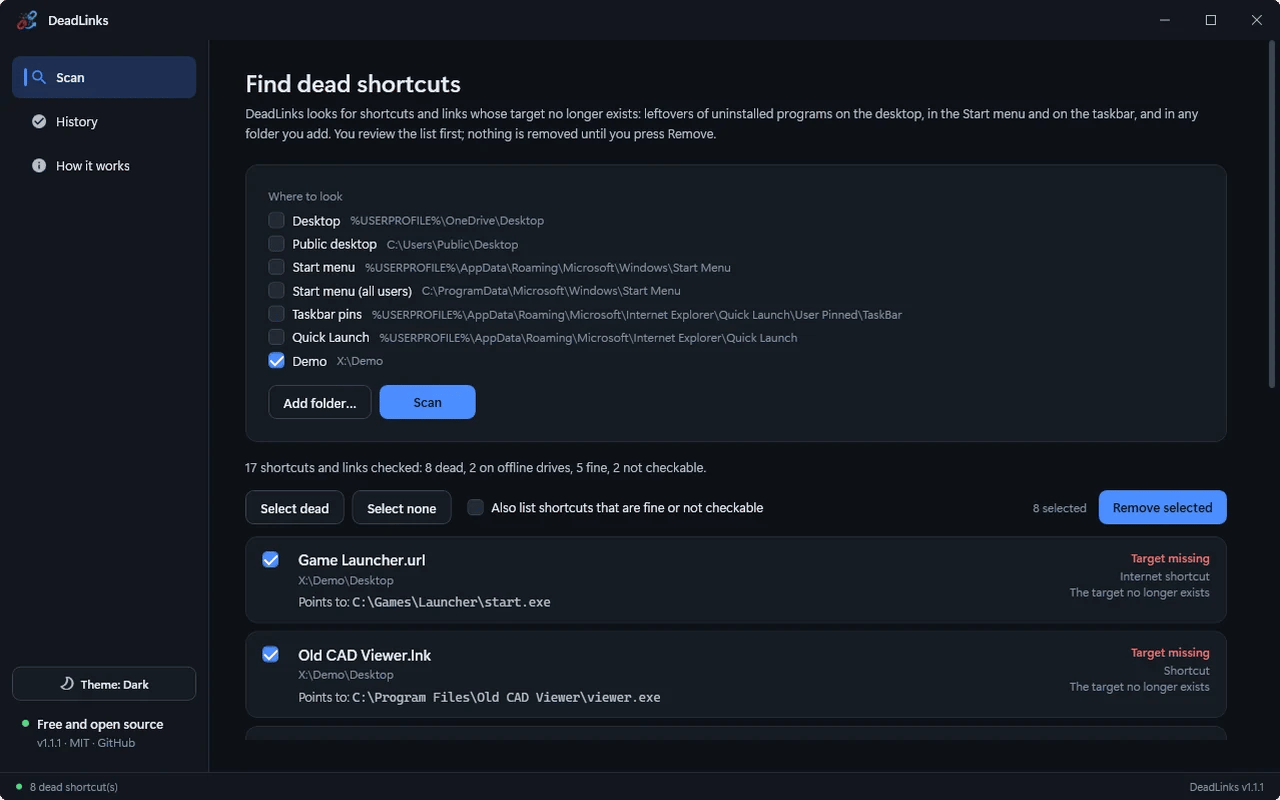
Task: Click the moon icon on Theme button
Action: (x=67, y=684)
